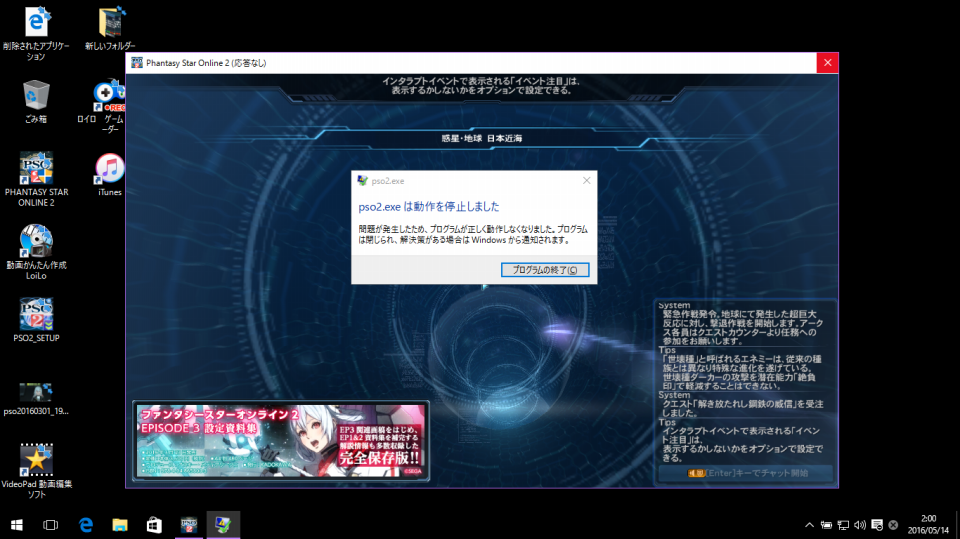Open 動画かんたん作成 LoiLo desktop icon

pyautogui.click(x=36, y=252)
